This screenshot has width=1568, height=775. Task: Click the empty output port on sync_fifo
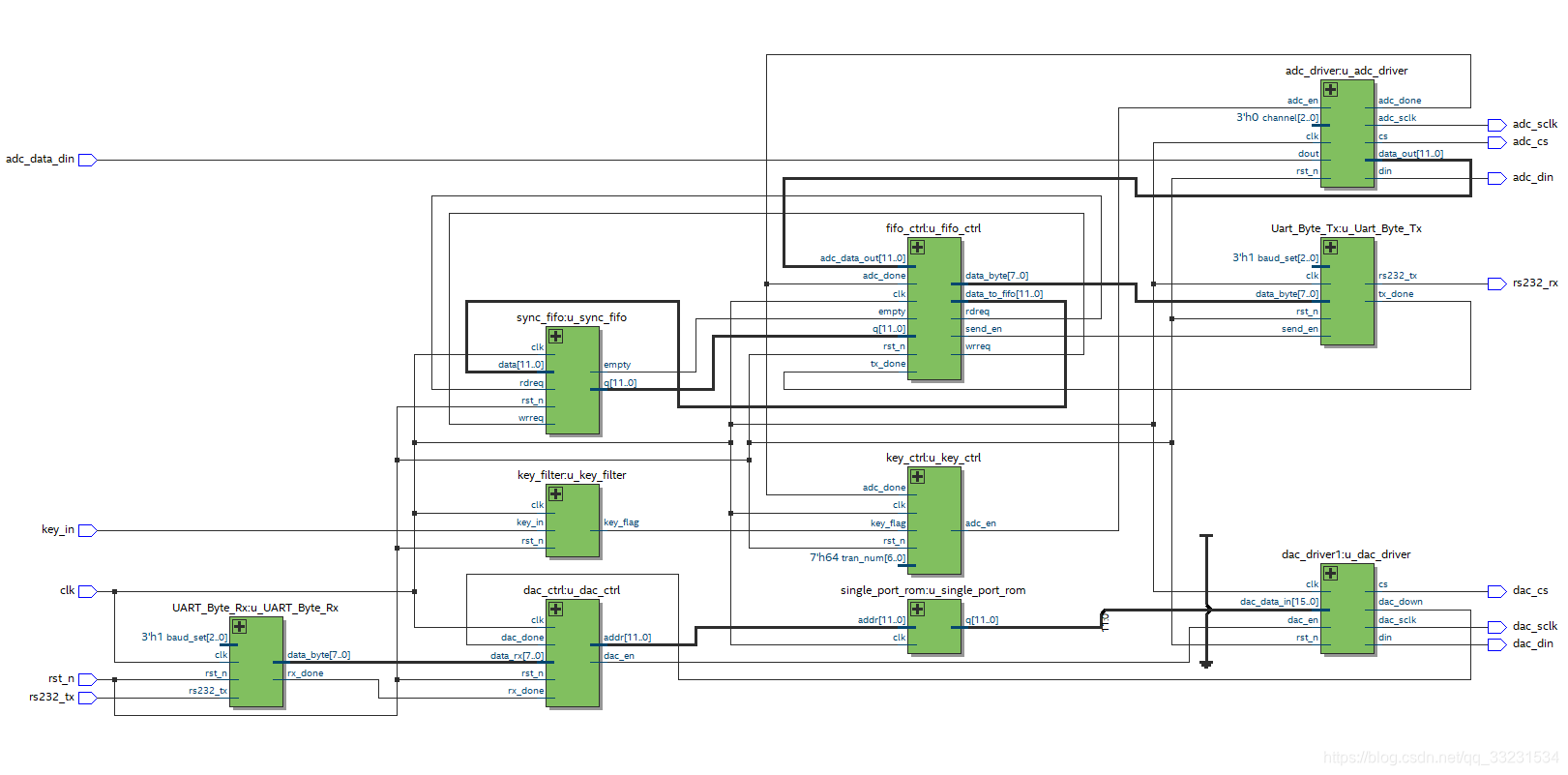pos(617,365)
